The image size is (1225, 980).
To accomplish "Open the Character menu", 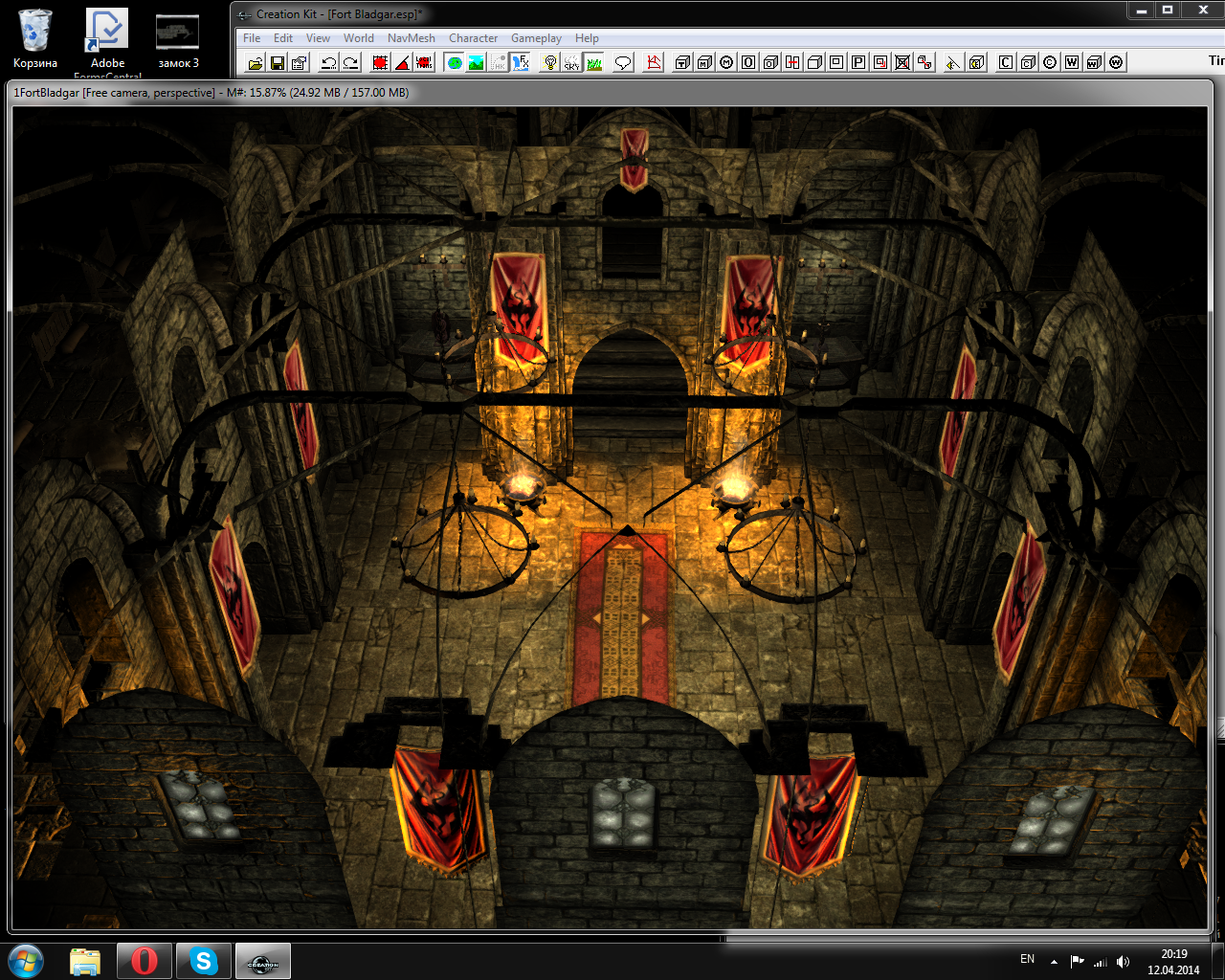I will click(x=474, y=38).
